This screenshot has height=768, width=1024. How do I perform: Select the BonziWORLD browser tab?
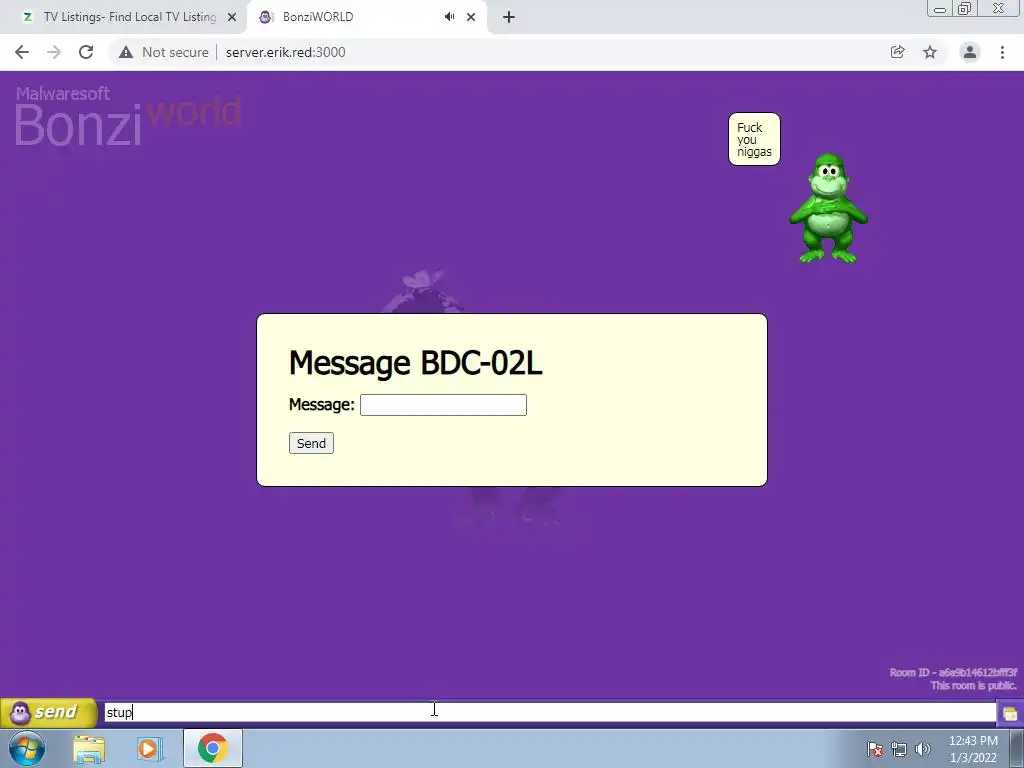[x=366, y=17]
